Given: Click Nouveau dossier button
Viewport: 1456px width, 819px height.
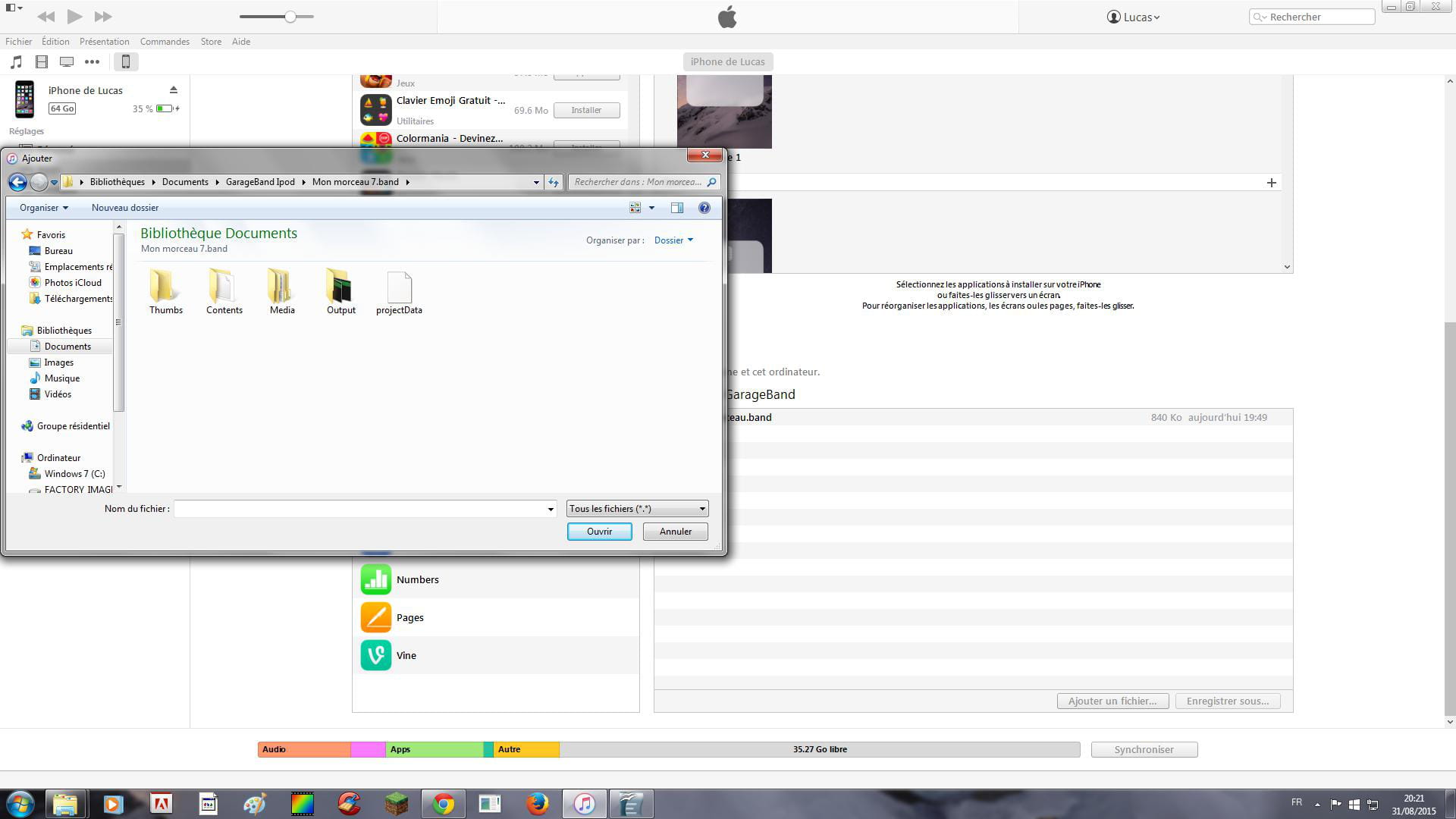Looking at the screenshot, I should 125,208.
